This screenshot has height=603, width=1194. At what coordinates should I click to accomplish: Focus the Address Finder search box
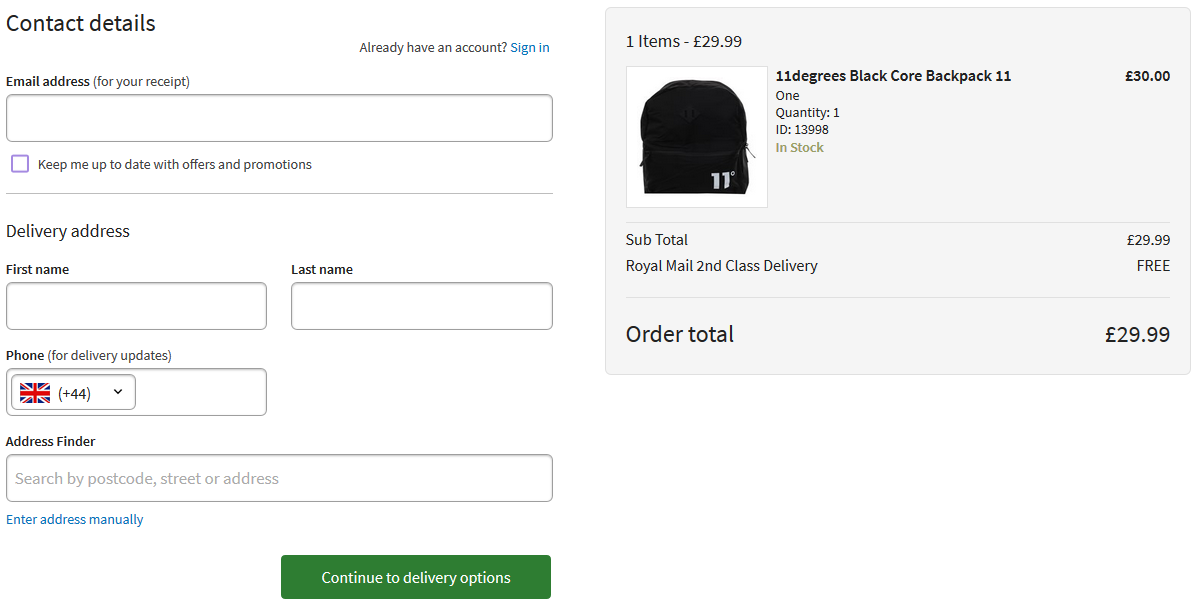click(x=279, y=478)
